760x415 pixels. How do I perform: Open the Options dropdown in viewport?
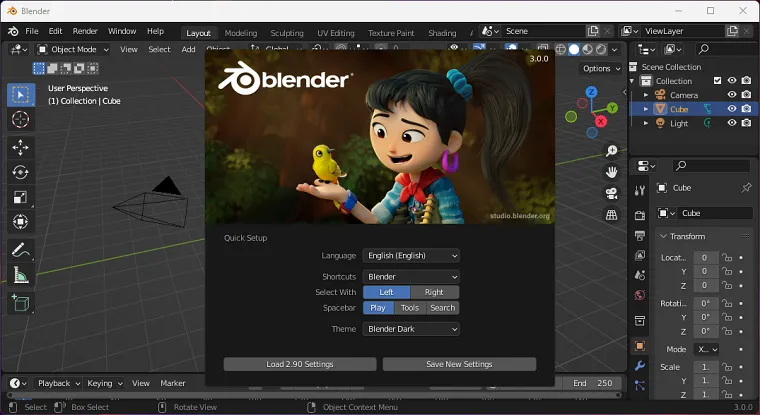602,68
